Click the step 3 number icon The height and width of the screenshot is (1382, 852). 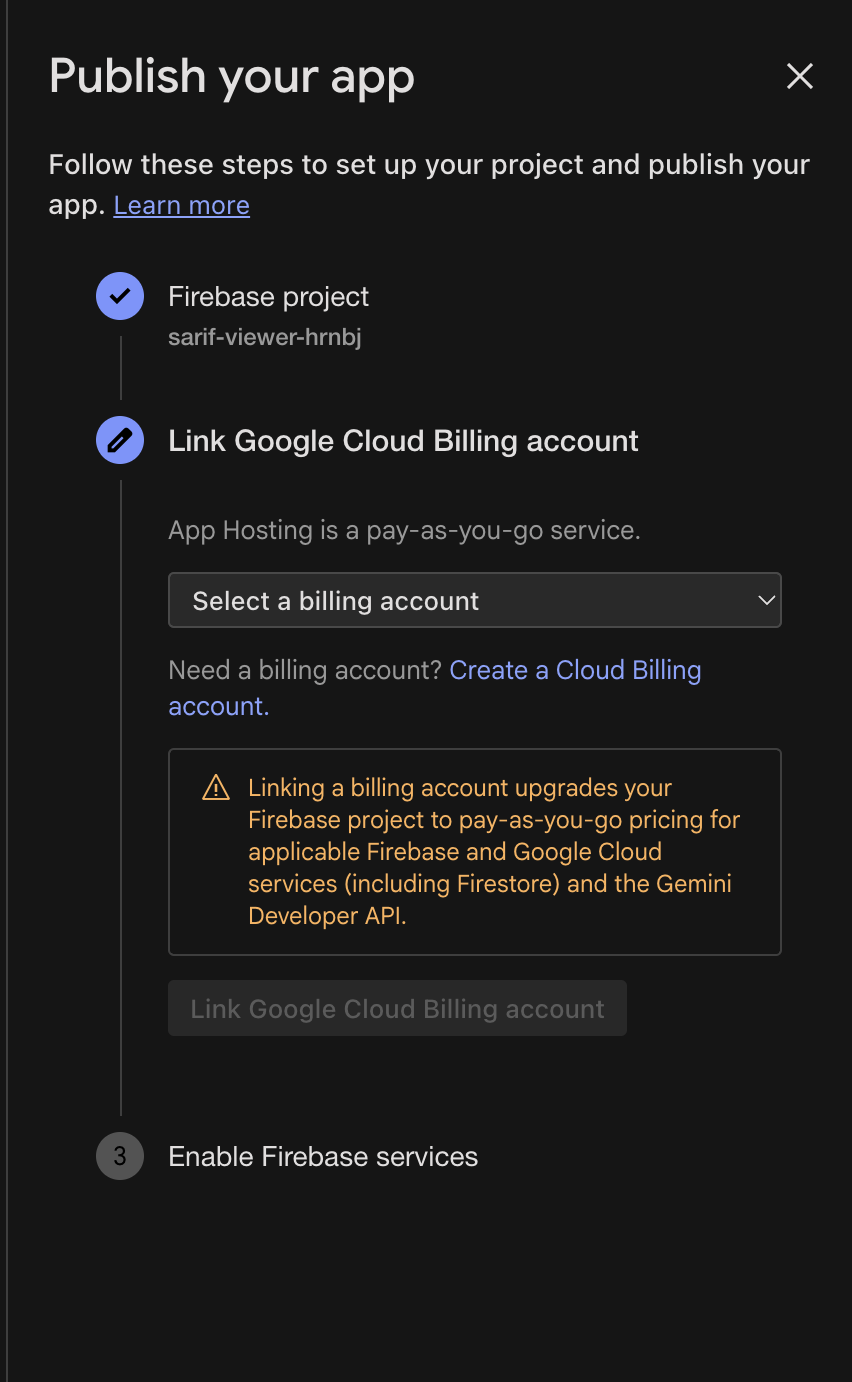tap(120, 1156)
